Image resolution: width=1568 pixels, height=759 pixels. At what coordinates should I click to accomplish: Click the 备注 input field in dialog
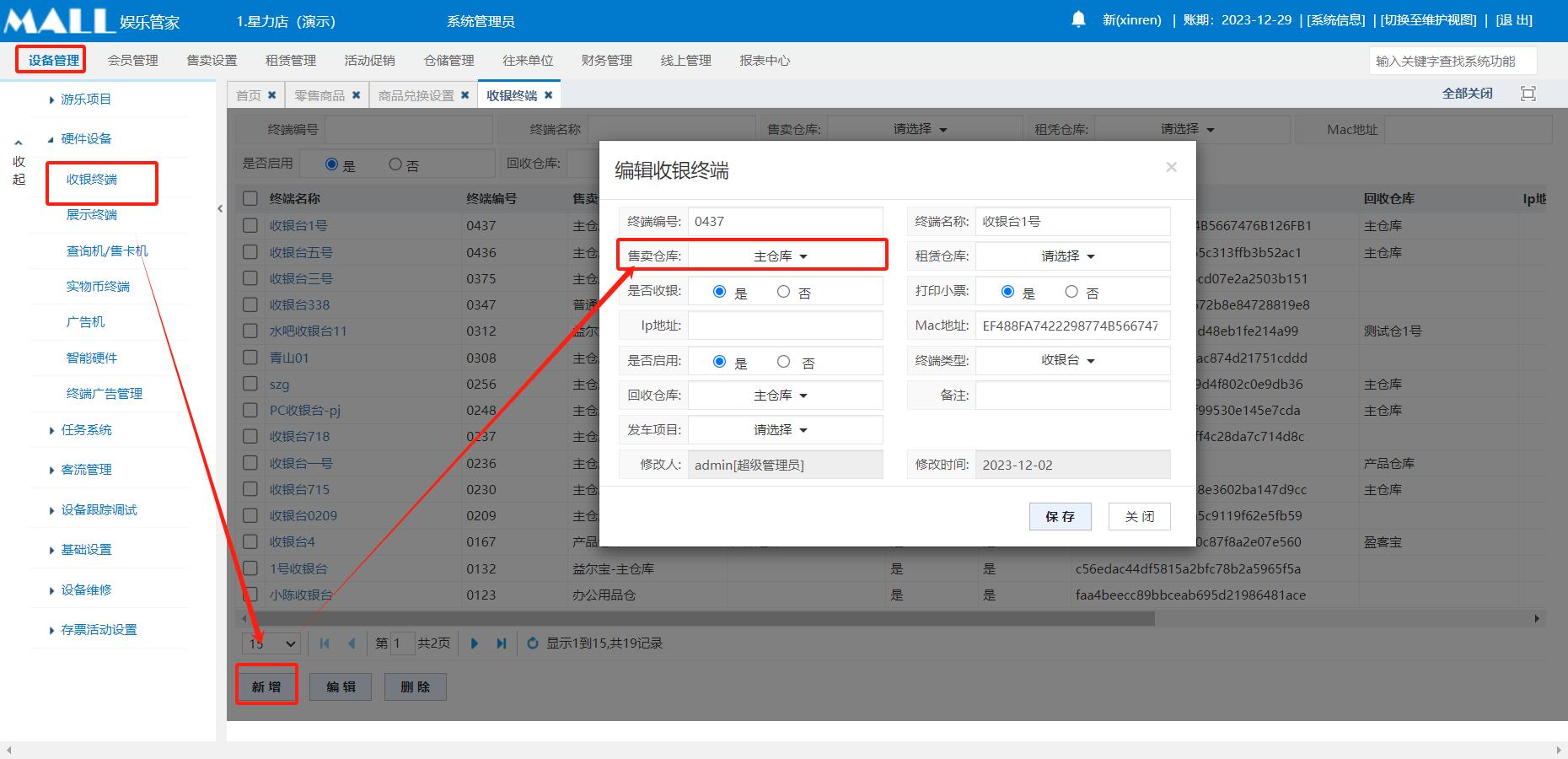(x=1073, y=395)
